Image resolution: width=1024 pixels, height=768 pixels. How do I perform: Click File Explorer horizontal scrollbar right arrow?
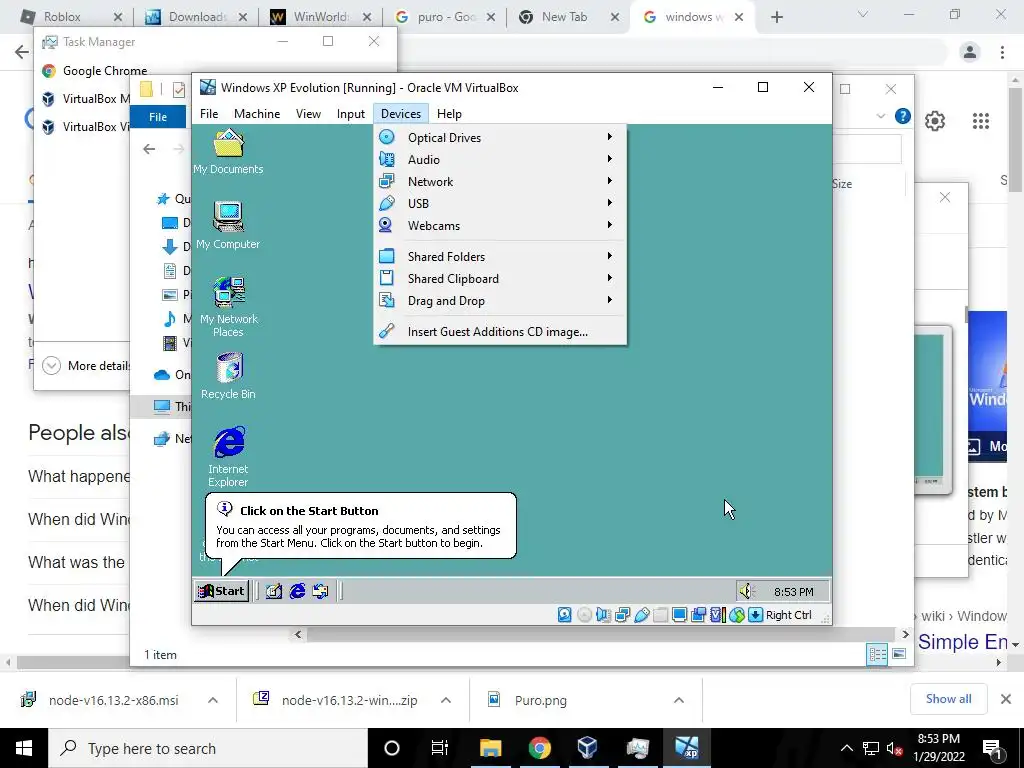tap(905, 634)
